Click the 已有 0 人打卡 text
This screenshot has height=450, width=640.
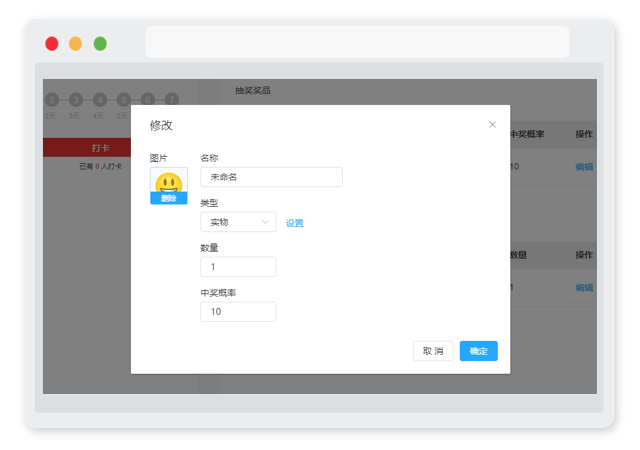click(x=100, y=167)
